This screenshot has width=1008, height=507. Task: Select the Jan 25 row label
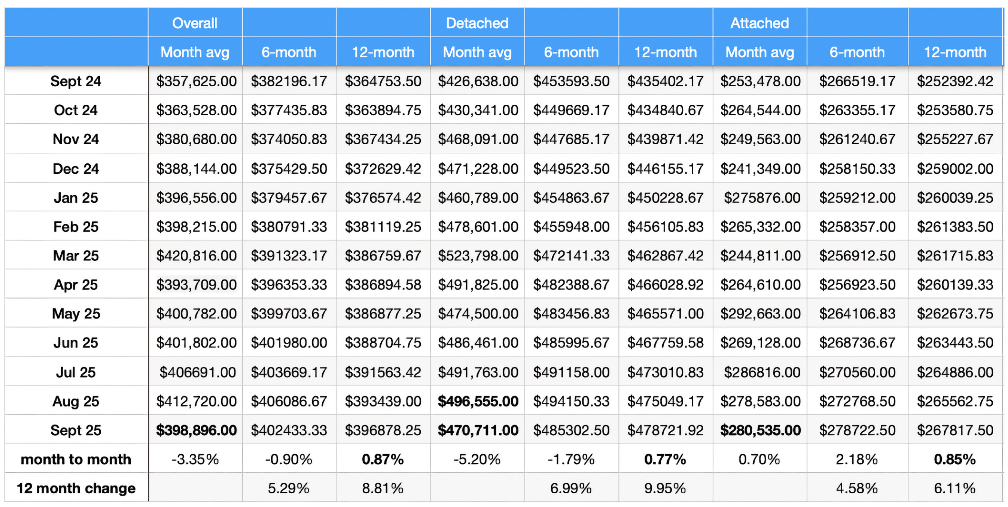[76, 198]
